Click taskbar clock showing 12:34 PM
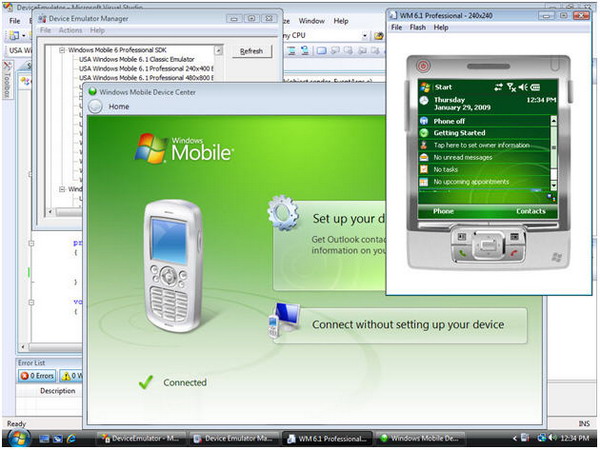The image size is (600, 450). (574, 439)
